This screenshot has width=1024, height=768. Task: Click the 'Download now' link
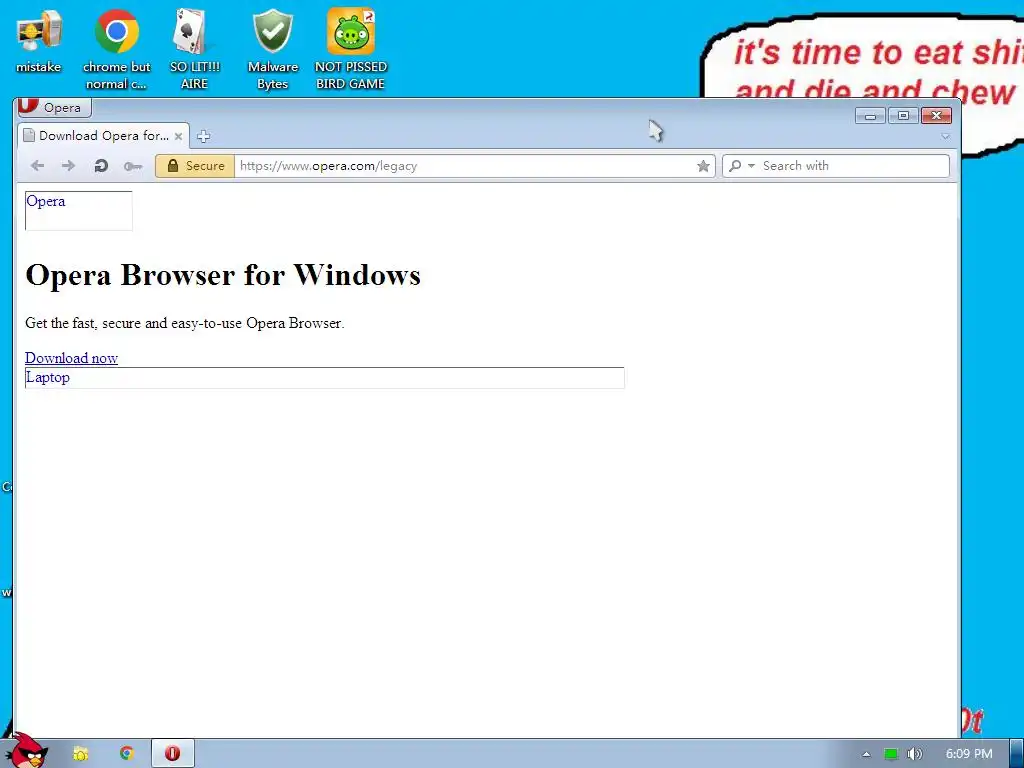click(71, 358)
